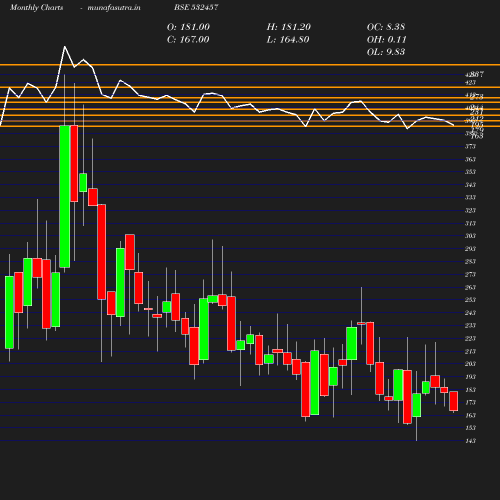Click the 233 price axis label
This screenshot has height=500, width=500.
point(470,326)
